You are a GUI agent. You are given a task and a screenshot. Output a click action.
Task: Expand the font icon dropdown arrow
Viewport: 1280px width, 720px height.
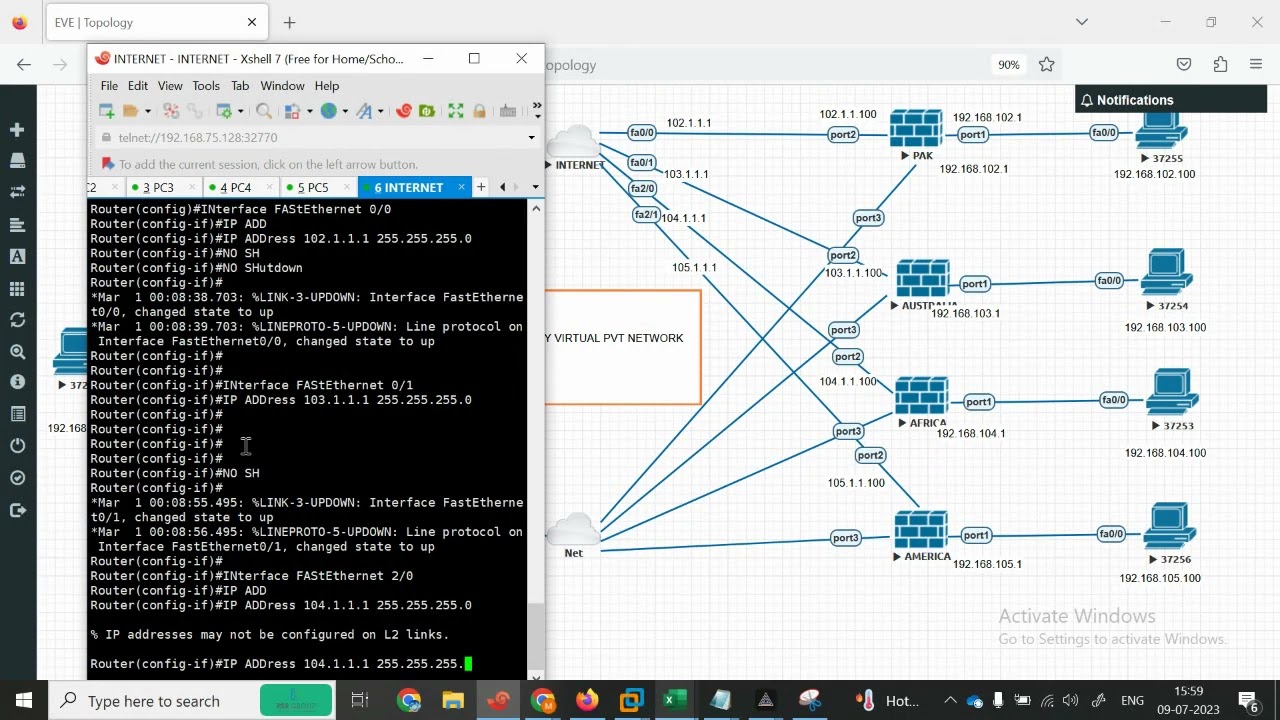(x=380, y=111)
